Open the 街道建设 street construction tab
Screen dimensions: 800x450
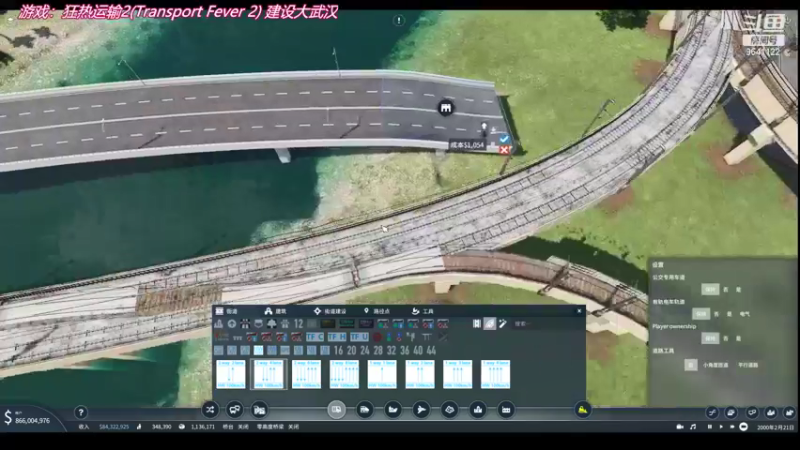(330, 311)
